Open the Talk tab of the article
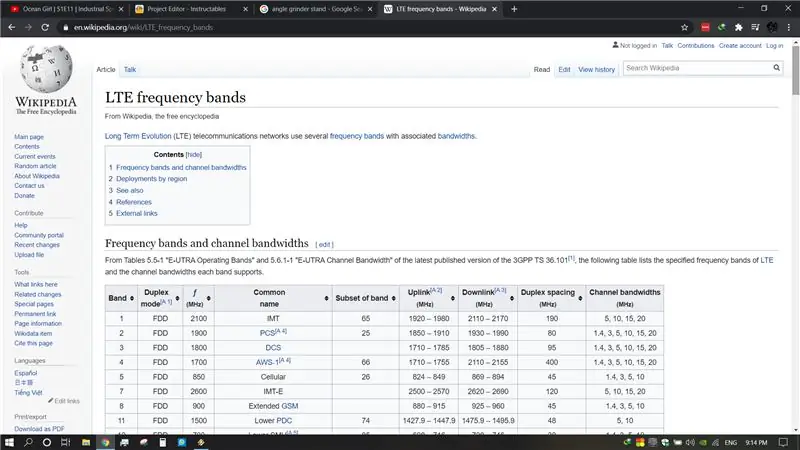The height and width of the screenshot is (450, 800). coord(130,69)
